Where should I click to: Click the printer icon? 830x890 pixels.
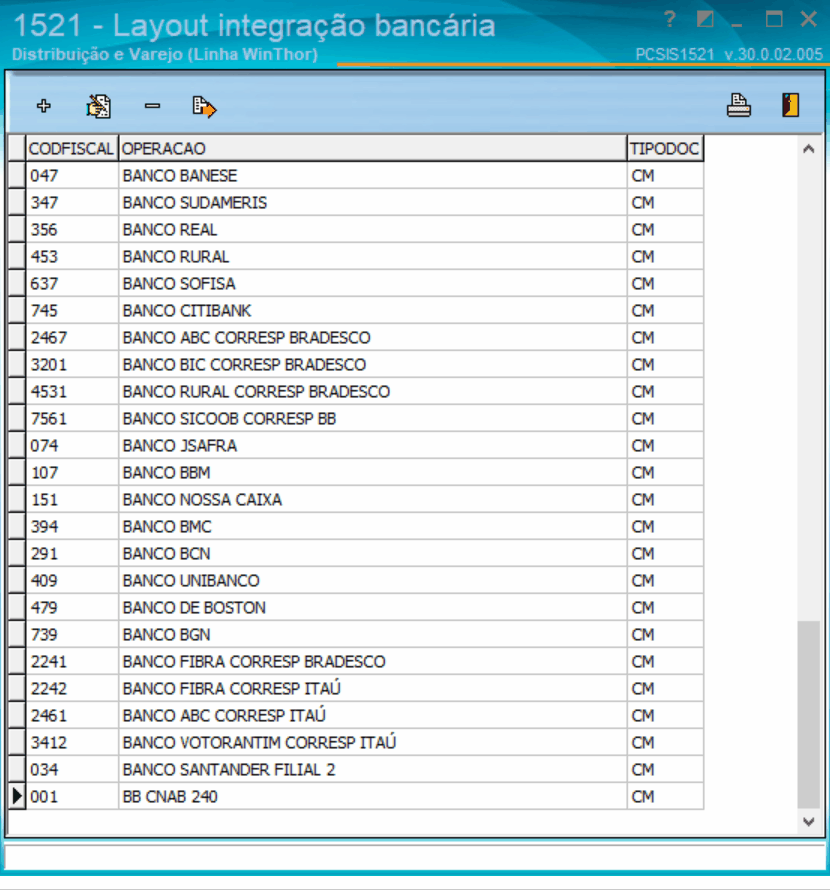click(x=739, y=106)
